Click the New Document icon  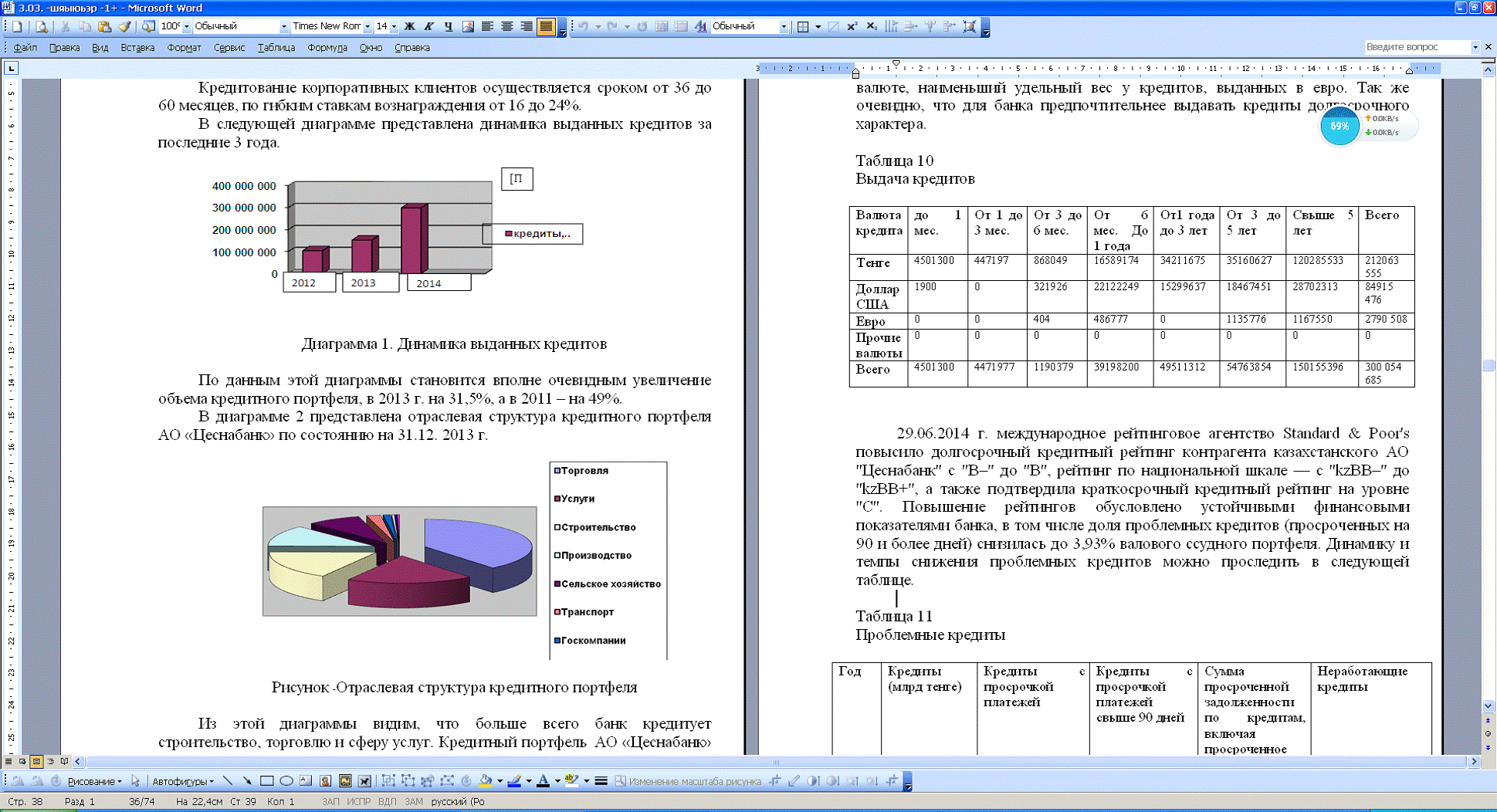click(17, 26)
